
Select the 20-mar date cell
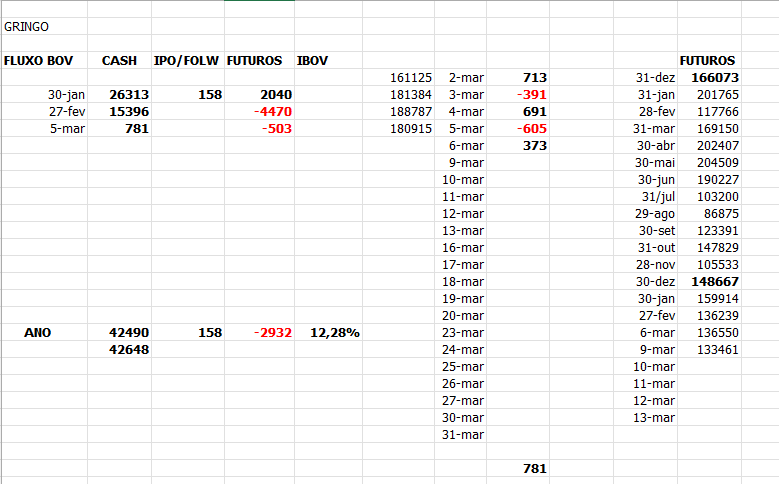tap(463, 316)
